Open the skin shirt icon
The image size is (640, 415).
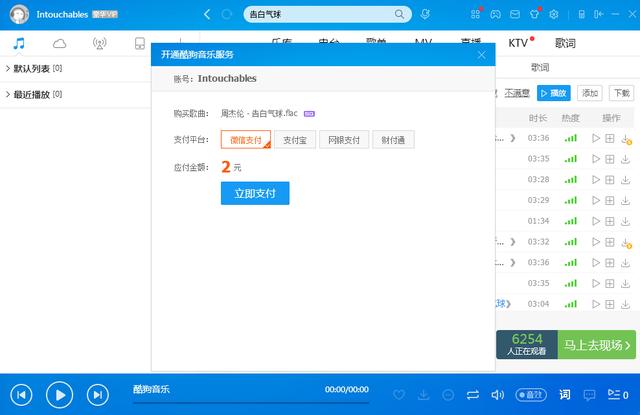[534, 15]
